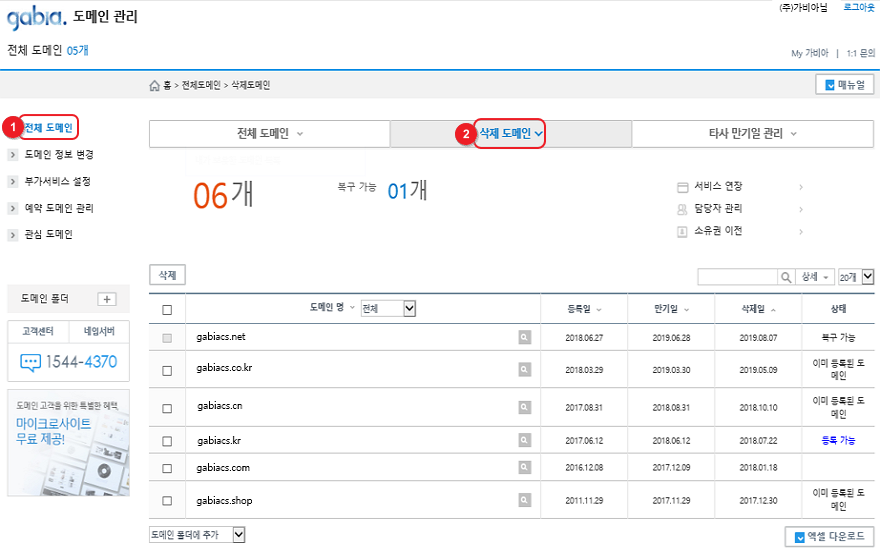880x554 pixels.
Task: Click the 등록 가능 link for gabiacs.kr
Action: click(x=838, y=441)
